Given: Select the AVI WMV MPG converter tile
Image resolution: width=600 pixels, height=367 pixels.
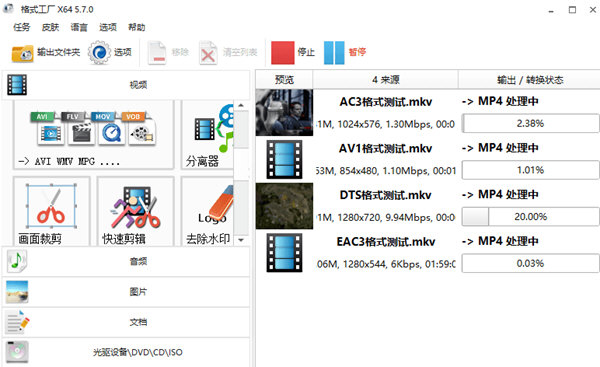Looking at the screenshot, I should pos(94,135).
